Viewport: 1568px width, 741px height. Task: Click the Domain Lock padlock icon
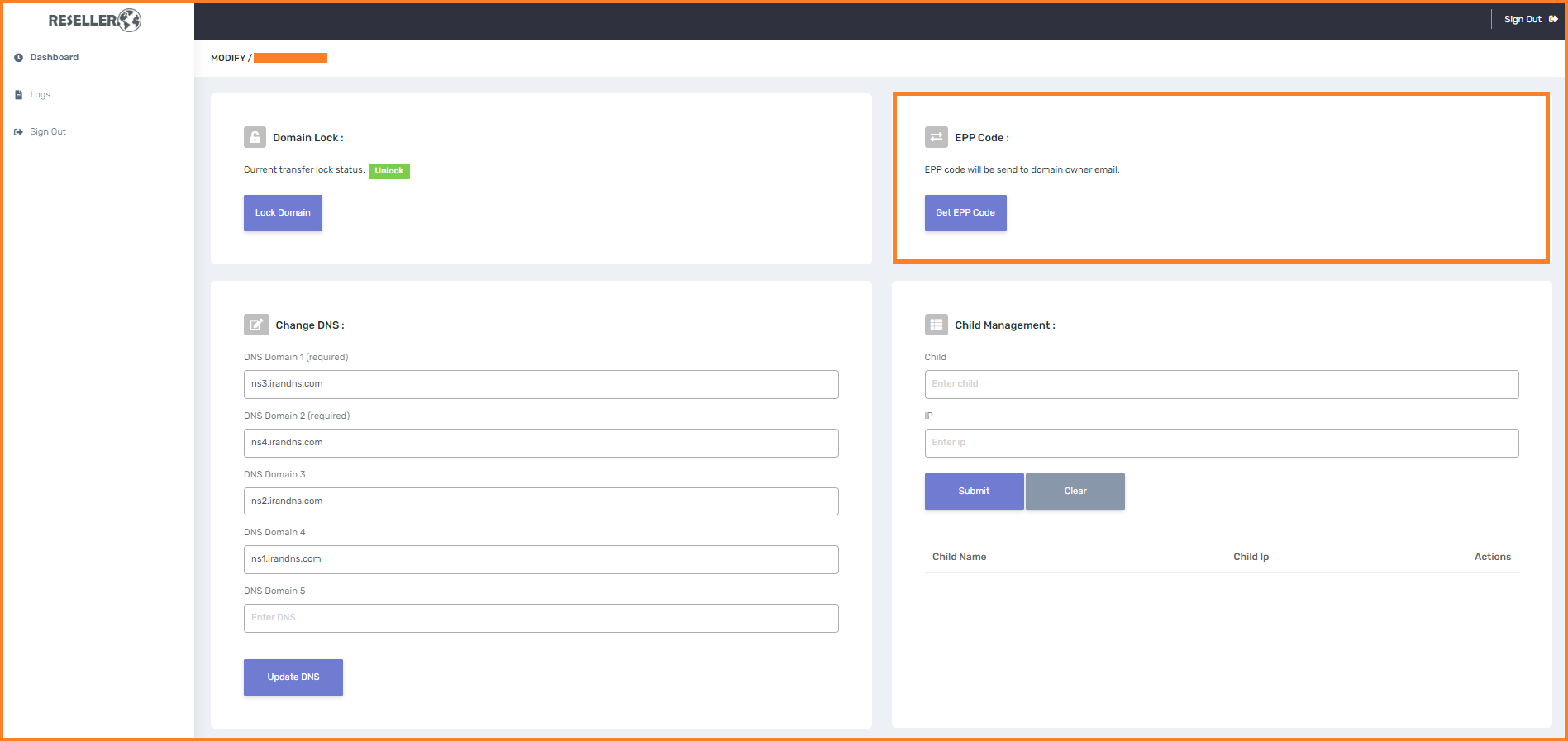tap(255, 137)
